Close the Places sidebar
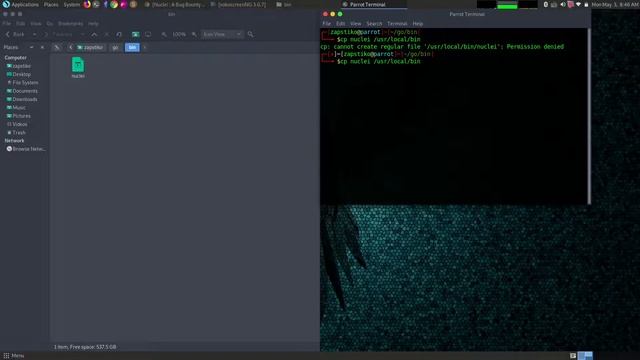This screenshot has height=360, width=640. coord(42,47)
